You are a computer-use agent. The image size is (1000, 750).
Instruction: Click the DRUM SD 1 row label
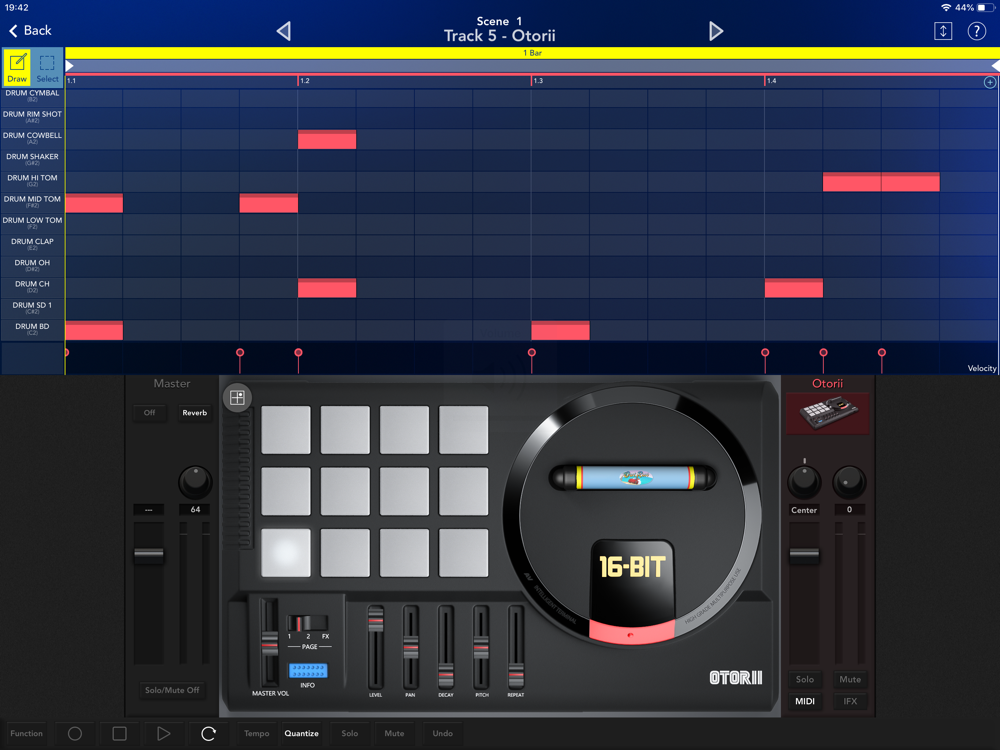coord(32,307)
